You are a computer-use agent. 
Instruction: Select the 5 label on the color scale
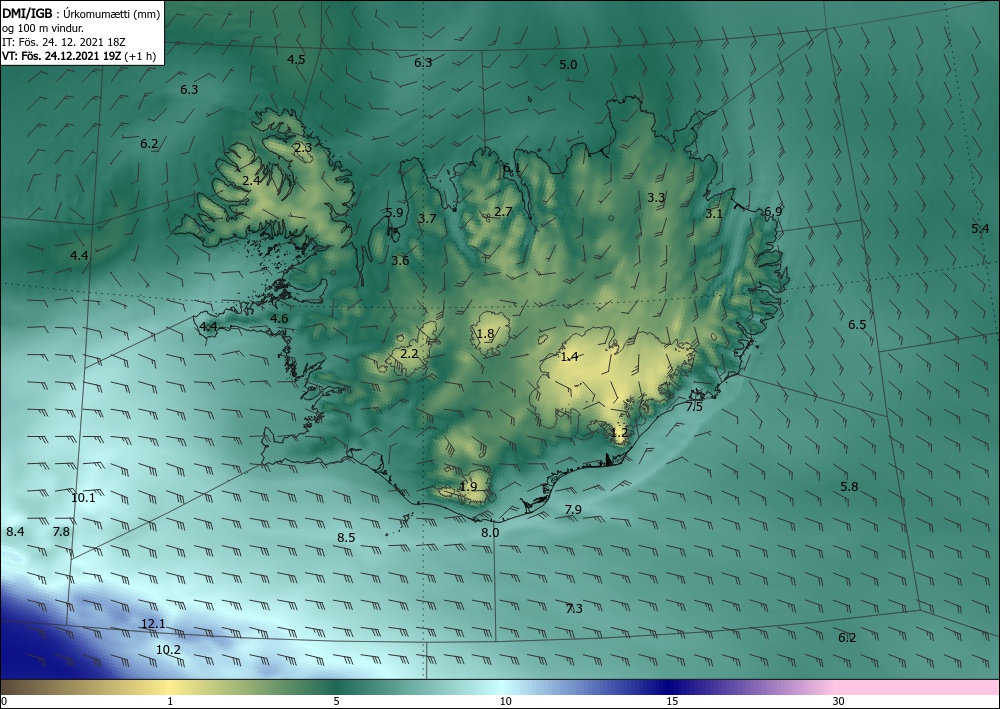[336, 701]
